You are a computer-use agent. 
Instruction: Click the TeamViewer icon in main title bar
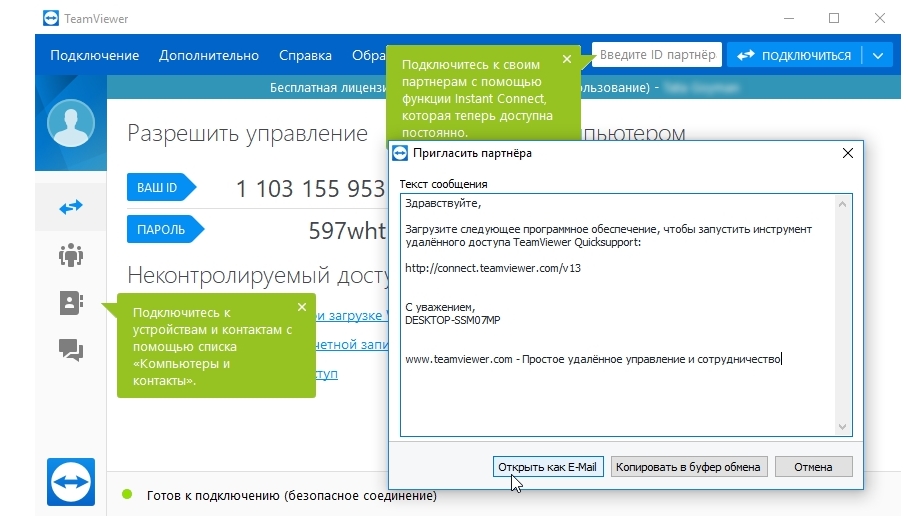(x=51, y=19)
